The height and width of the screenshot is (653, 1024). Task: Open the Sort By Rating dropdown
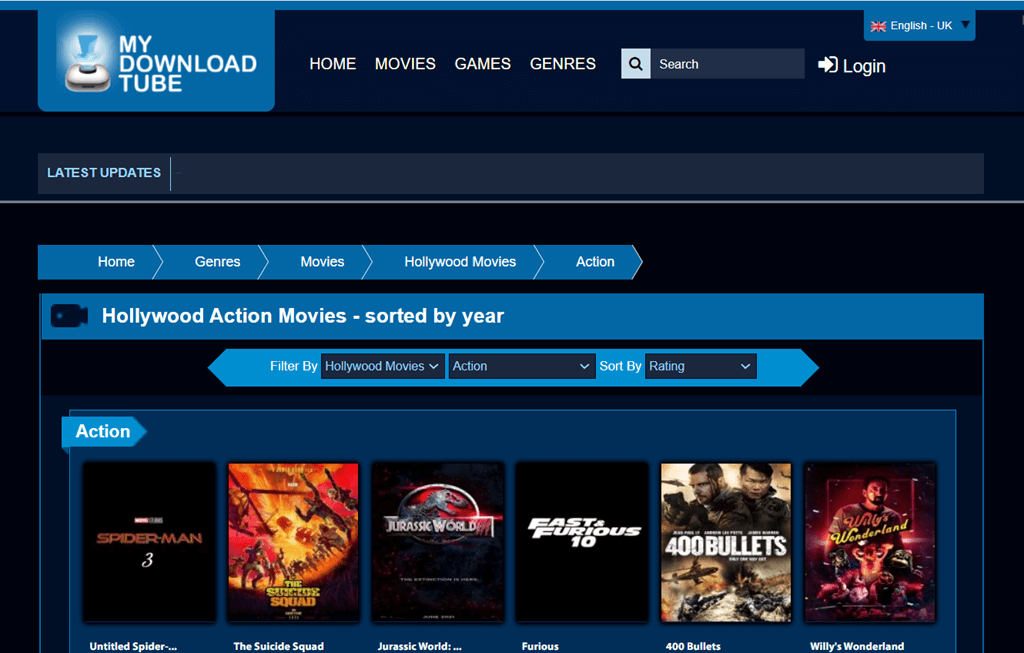pos(701,366)
